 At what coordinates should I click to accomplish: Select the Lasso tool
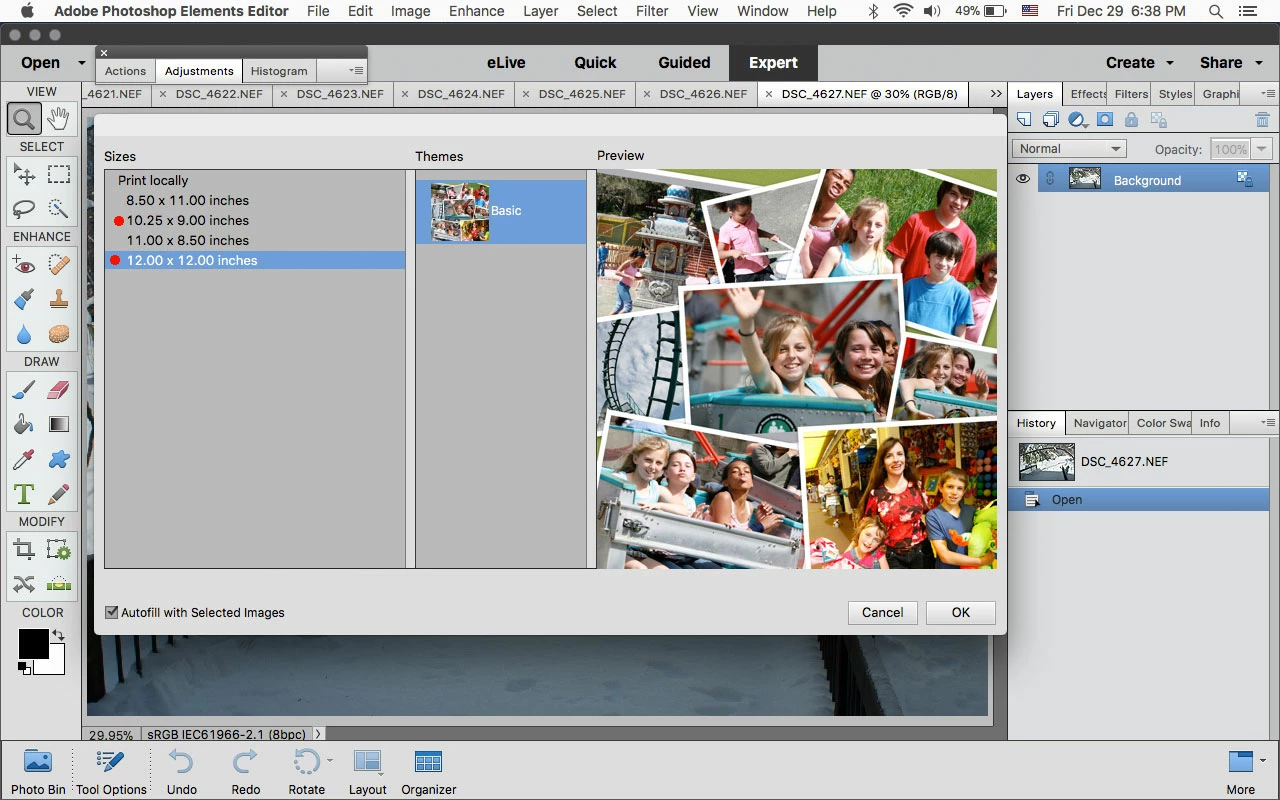point(24,209)
